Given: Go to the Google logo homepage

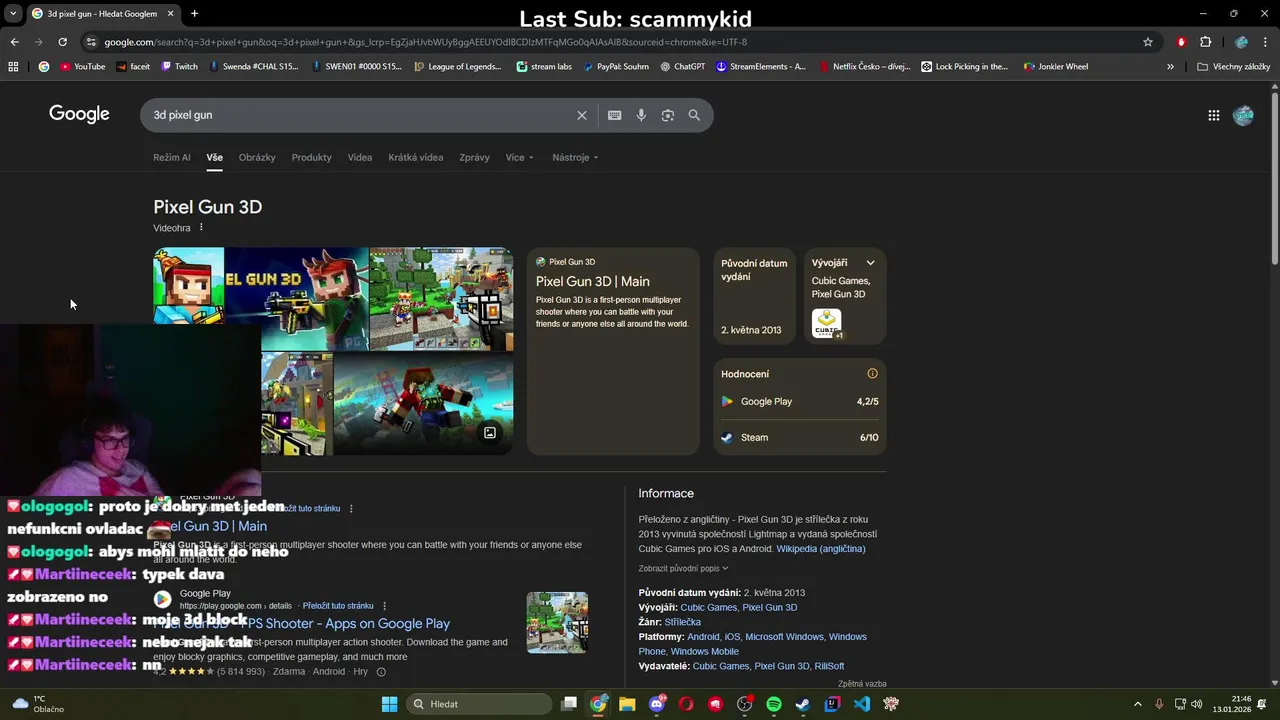Looking at the screenshot, I should (x=79, y=114).
